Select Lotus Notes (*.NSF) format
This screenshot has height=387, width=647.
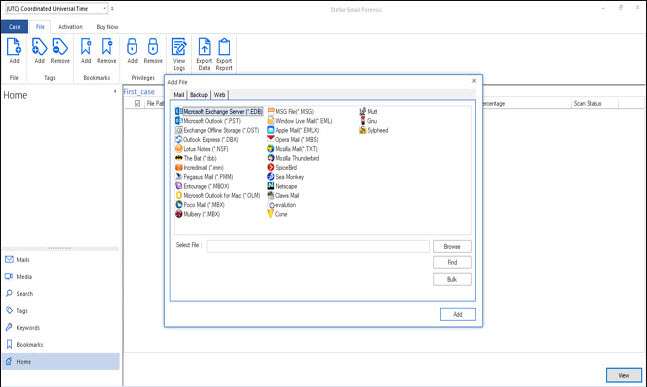[202, 149]
